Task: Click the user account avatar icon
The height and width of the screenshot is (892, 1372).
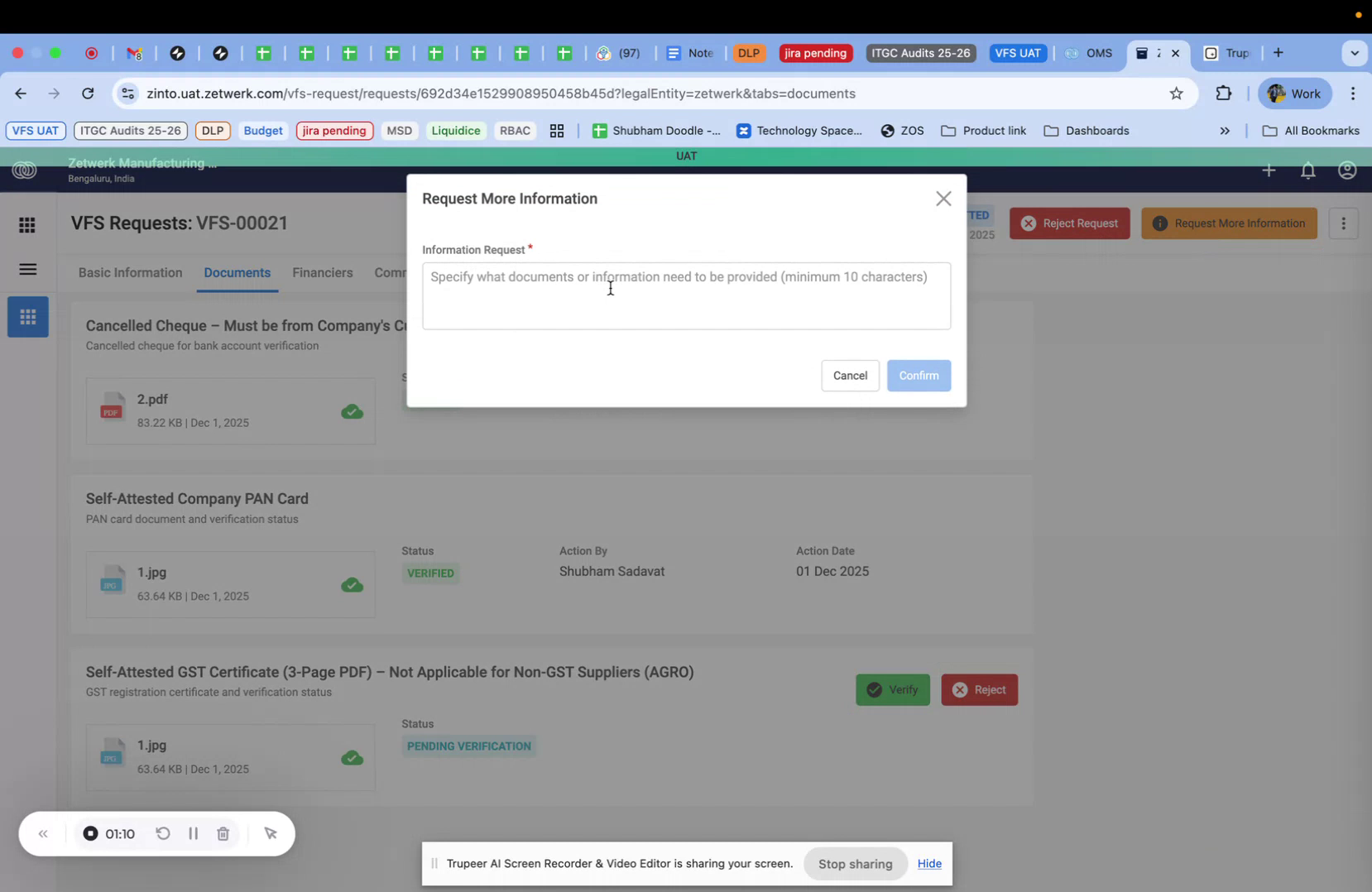Action: pyautogui.click(x=1346, y=170)
